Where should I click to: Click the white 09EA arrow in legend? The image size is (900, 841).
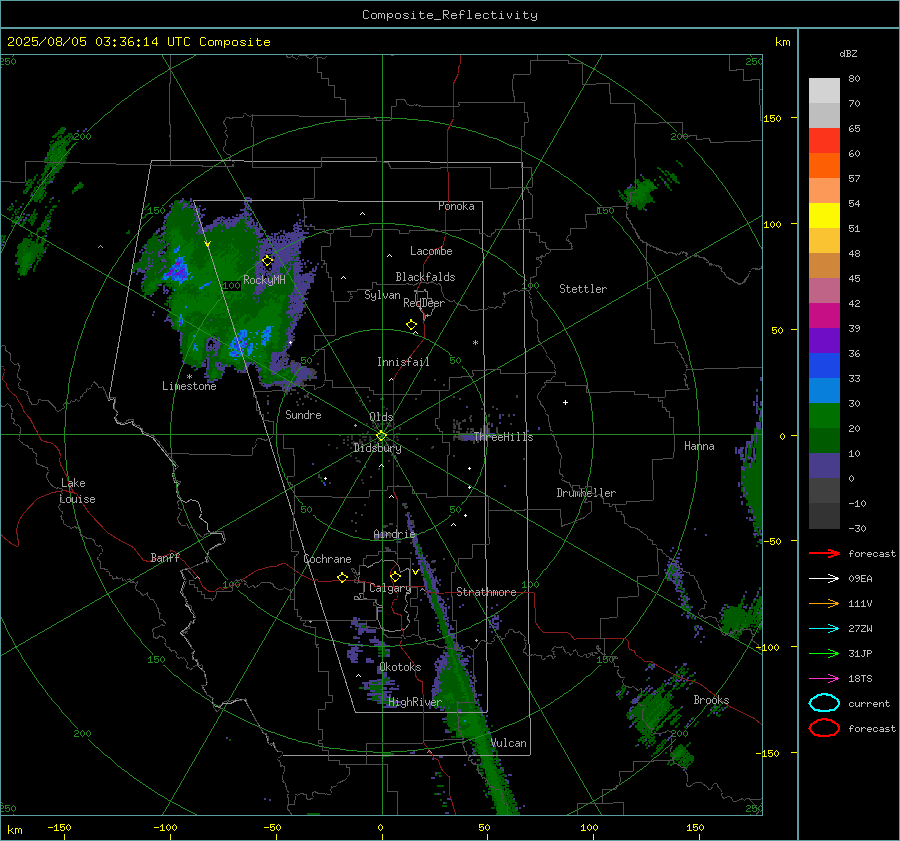[x=824, y=579]
